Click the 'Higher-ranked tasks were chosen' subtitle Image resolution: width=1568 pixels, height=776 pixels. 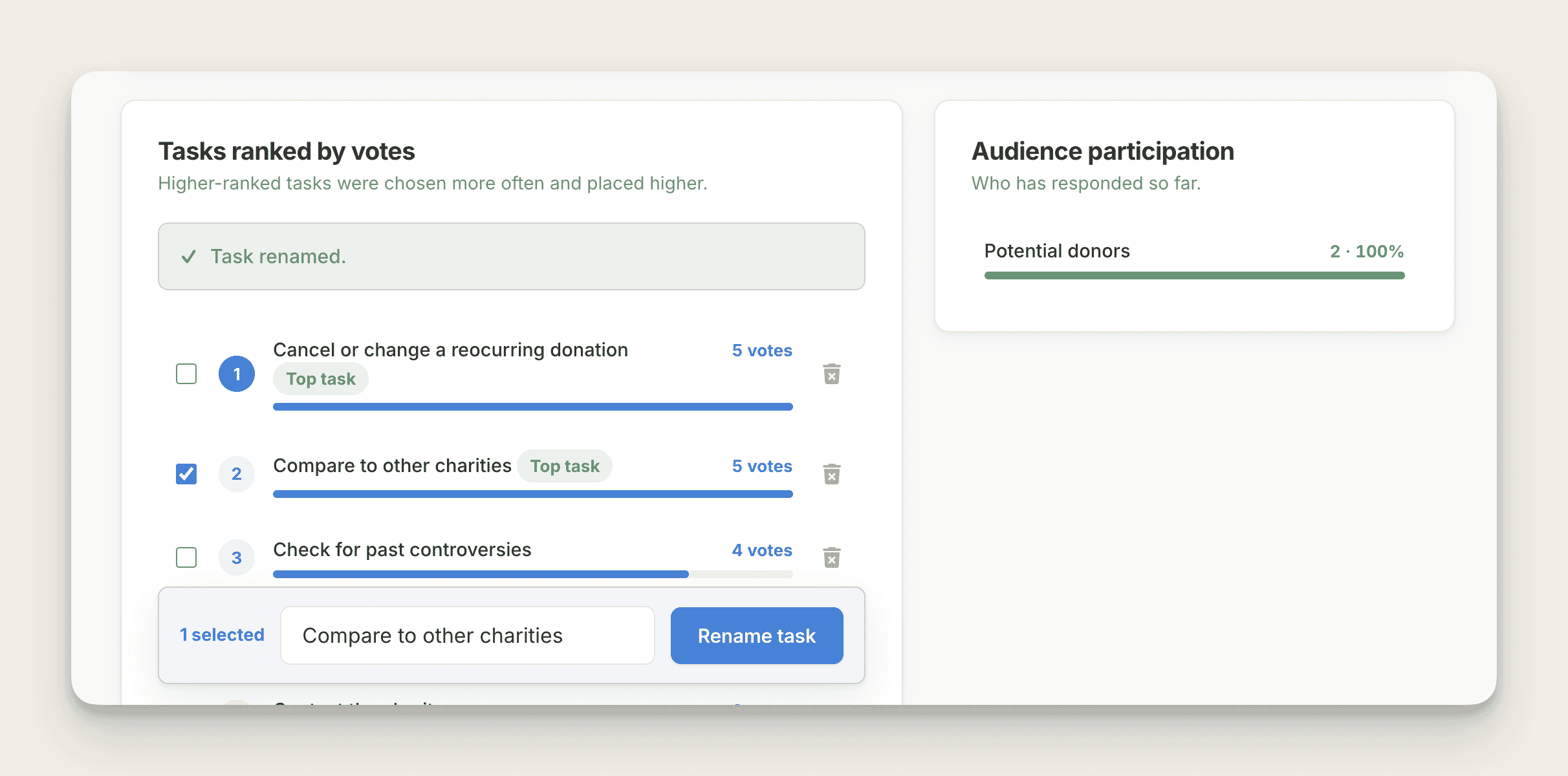[433, 184]
